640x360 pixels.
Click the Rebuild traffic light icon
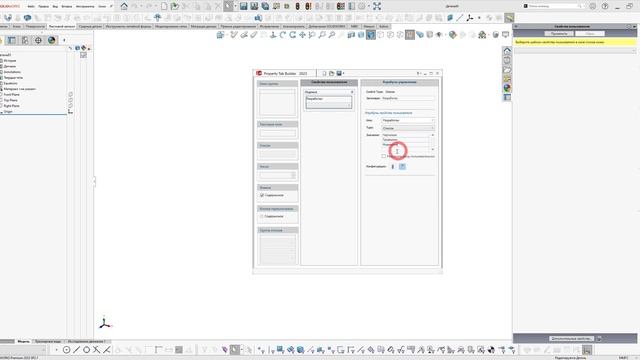298,6
